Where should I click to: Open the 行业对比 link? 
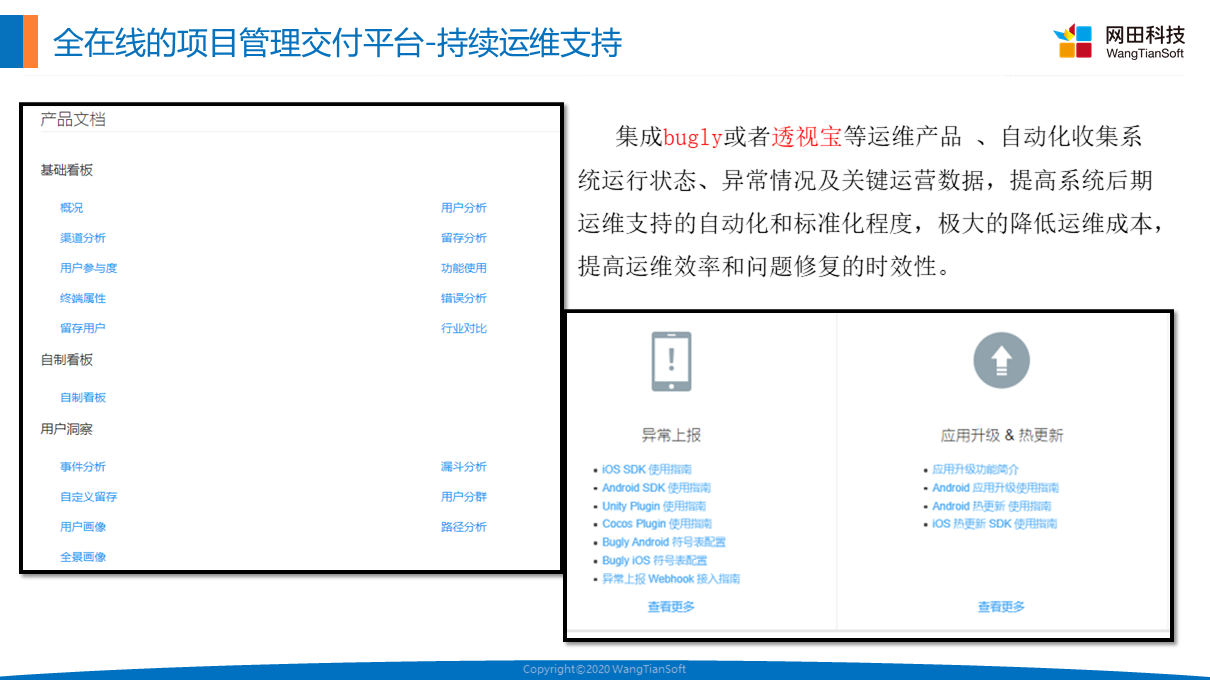[464, 328]
